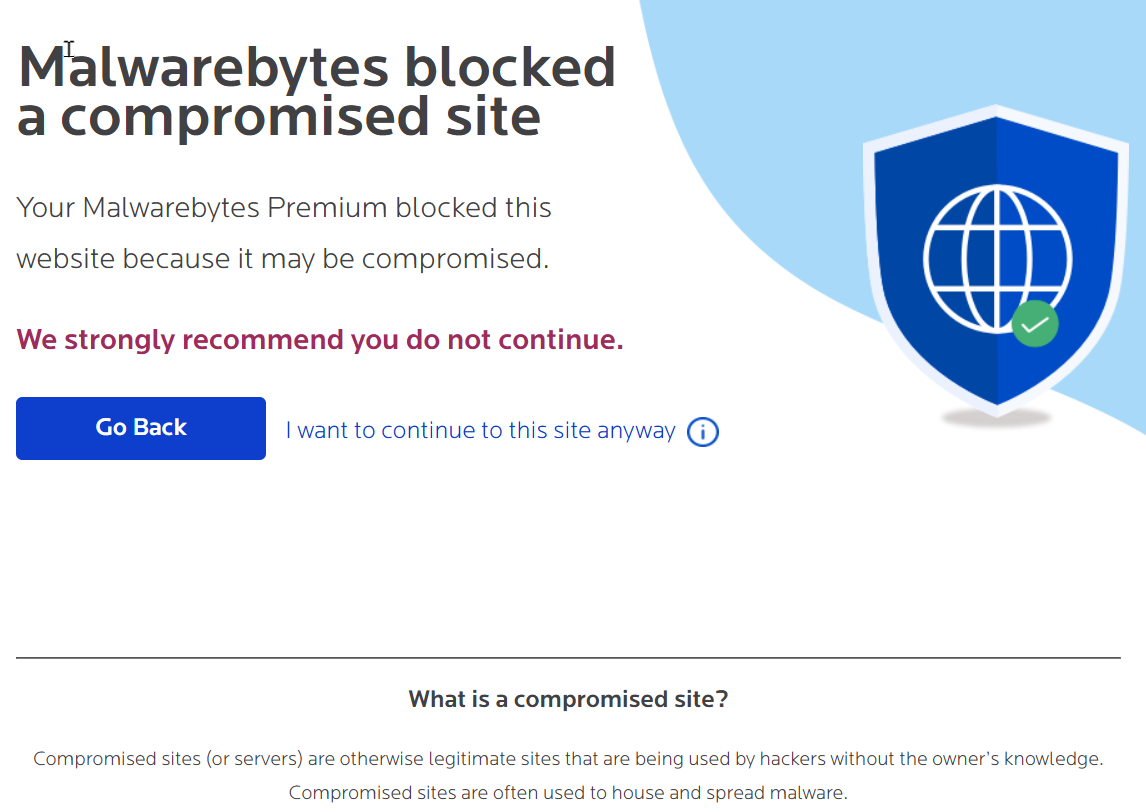
Task: Click the shadow beneath the shield graphic
Action: 996,417
